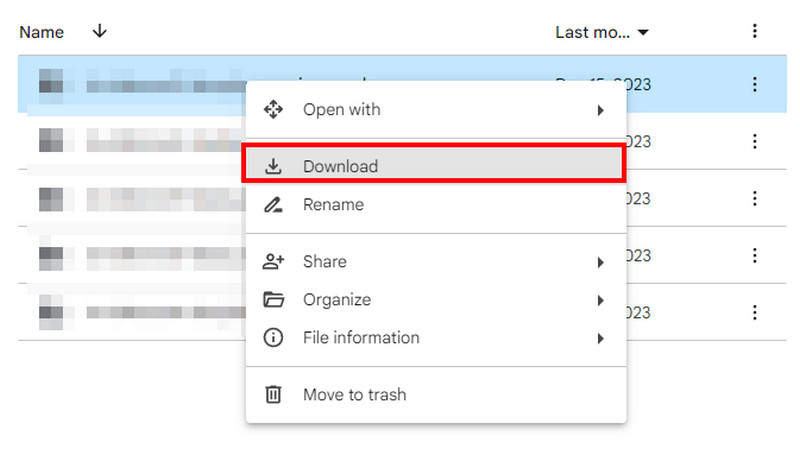This screenshot has height=449, width=800.
Task: Expand the Organize submenu arrow
Action: (x=601, y=300)
